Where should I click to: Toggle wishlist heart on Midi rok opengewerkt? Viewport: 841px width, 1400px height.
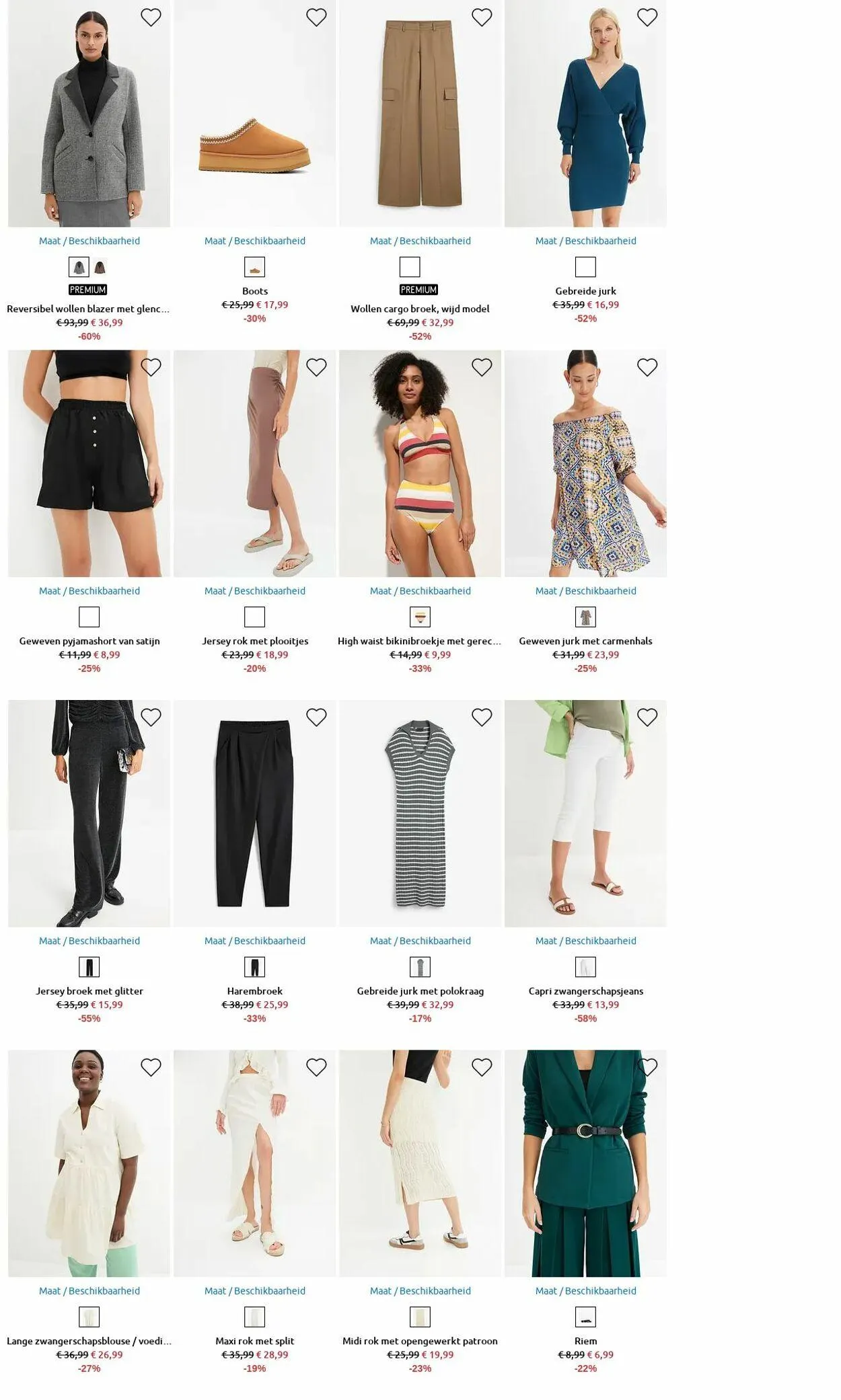482,1067
